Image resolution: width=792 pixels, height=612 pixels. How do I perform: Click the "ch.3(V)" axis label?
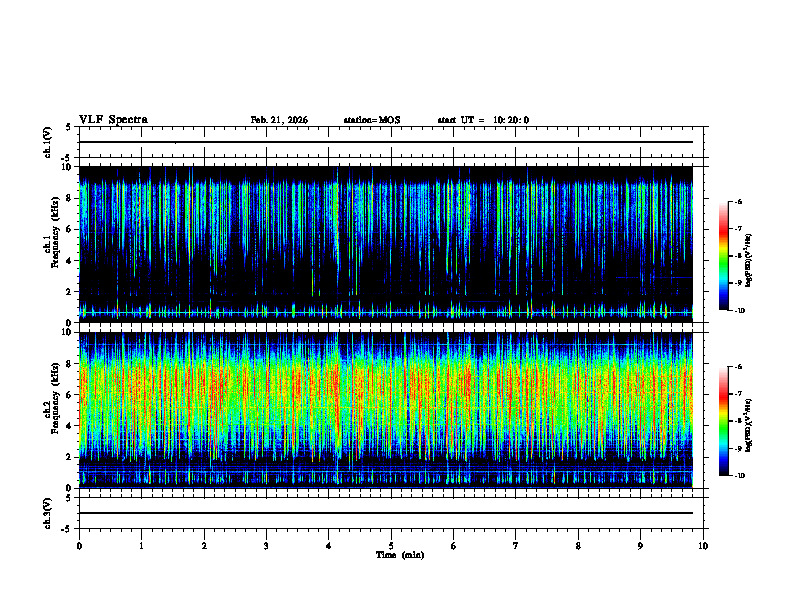coord(47,514)
